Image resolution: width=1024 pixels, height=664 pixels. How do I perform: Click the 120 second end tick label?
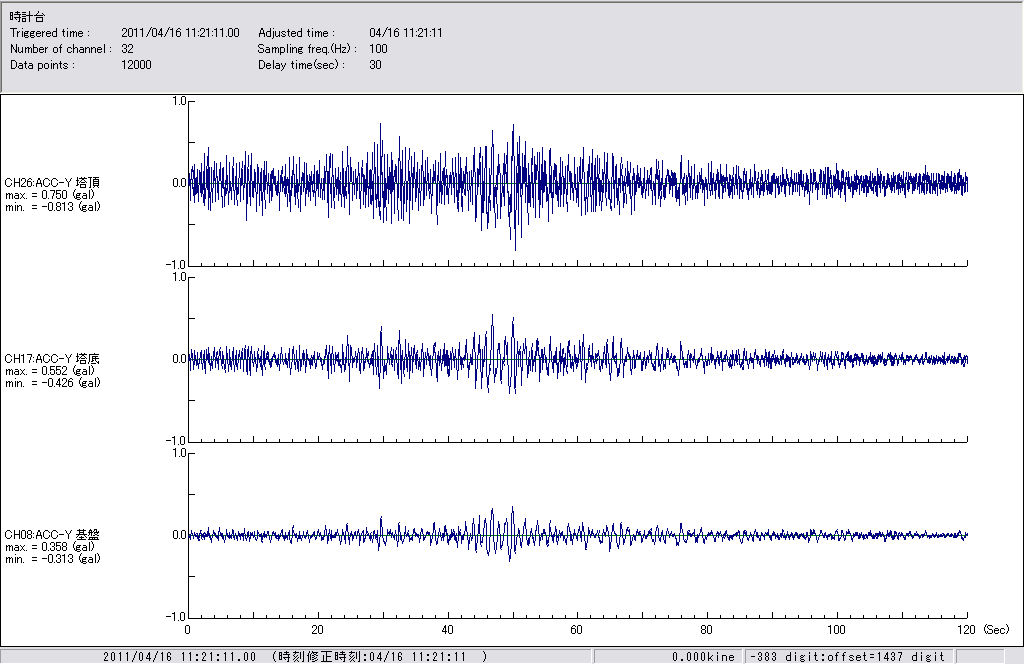tap(966, 630)
